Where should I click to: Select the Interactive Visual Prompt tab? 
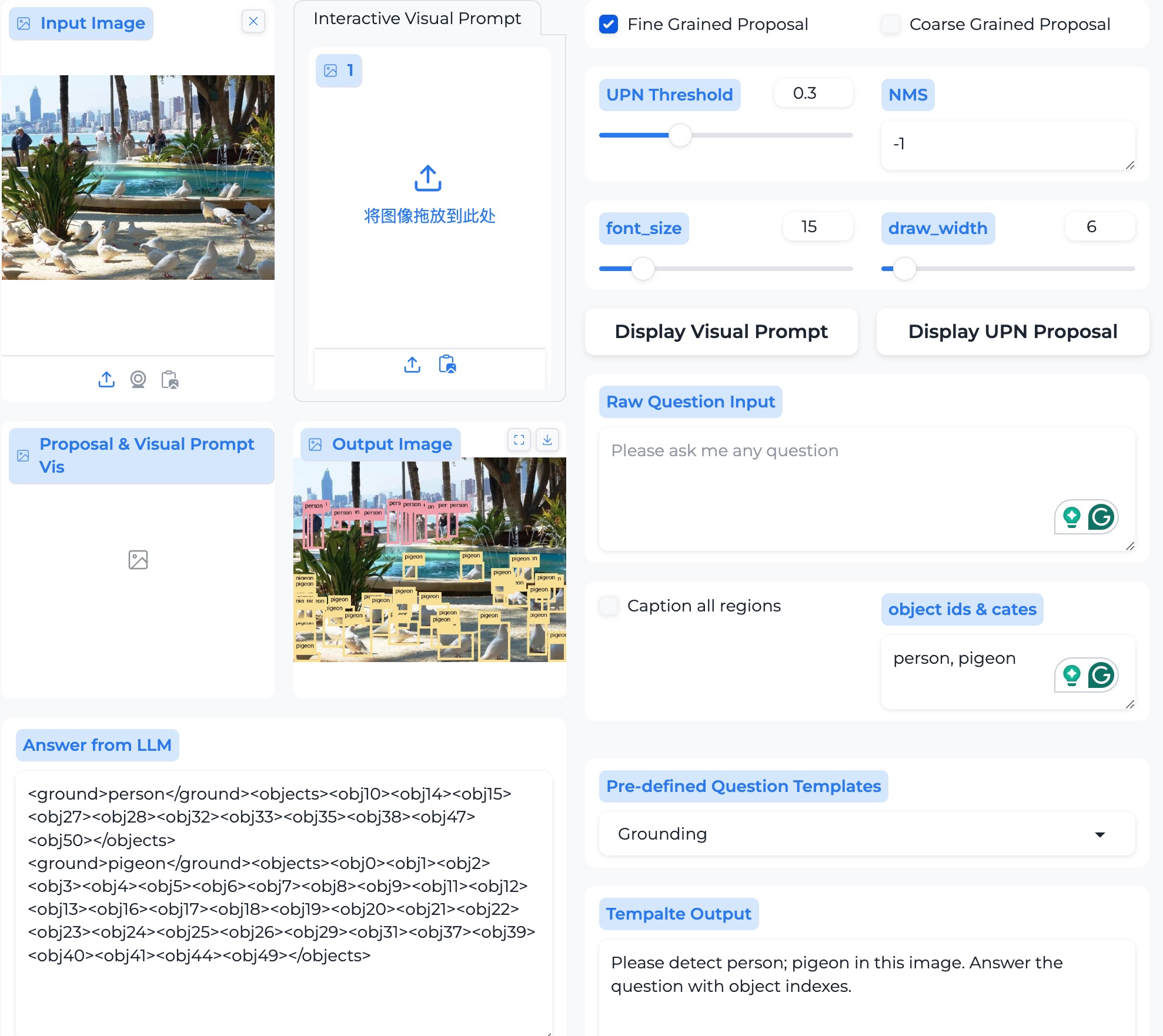[417, 19]
